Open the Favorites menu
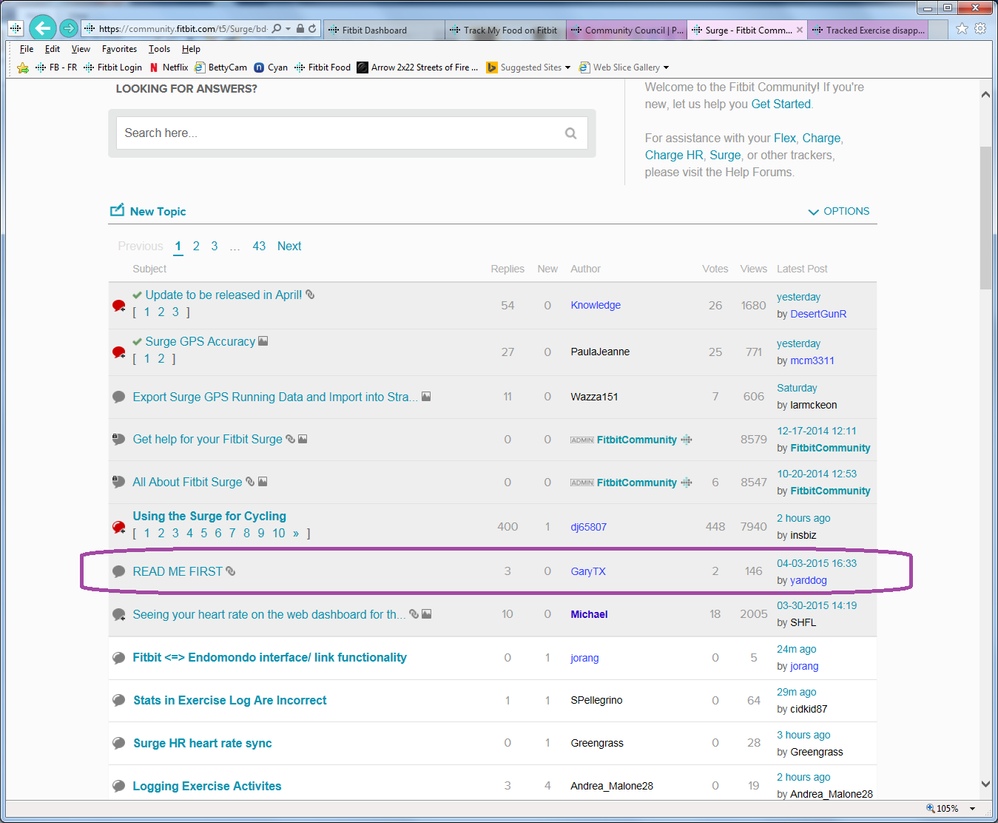998x823 pixels. point(119,49)
